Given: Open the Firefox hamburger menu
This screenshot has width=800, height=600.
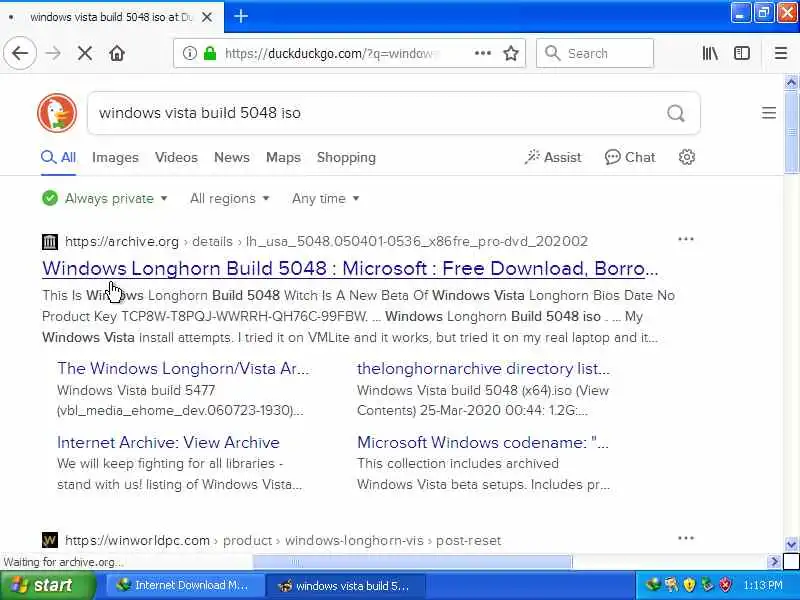Looking at the screenshot, I should (781, 53).
